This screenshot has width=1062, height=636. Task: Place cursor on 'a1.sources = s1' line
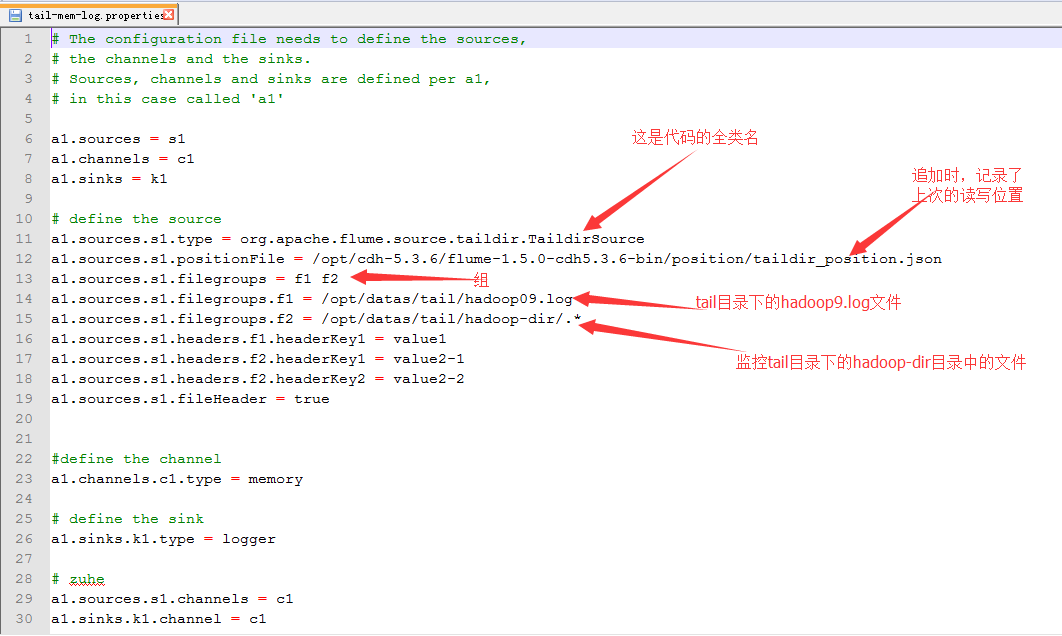click(x=118, y=139)
